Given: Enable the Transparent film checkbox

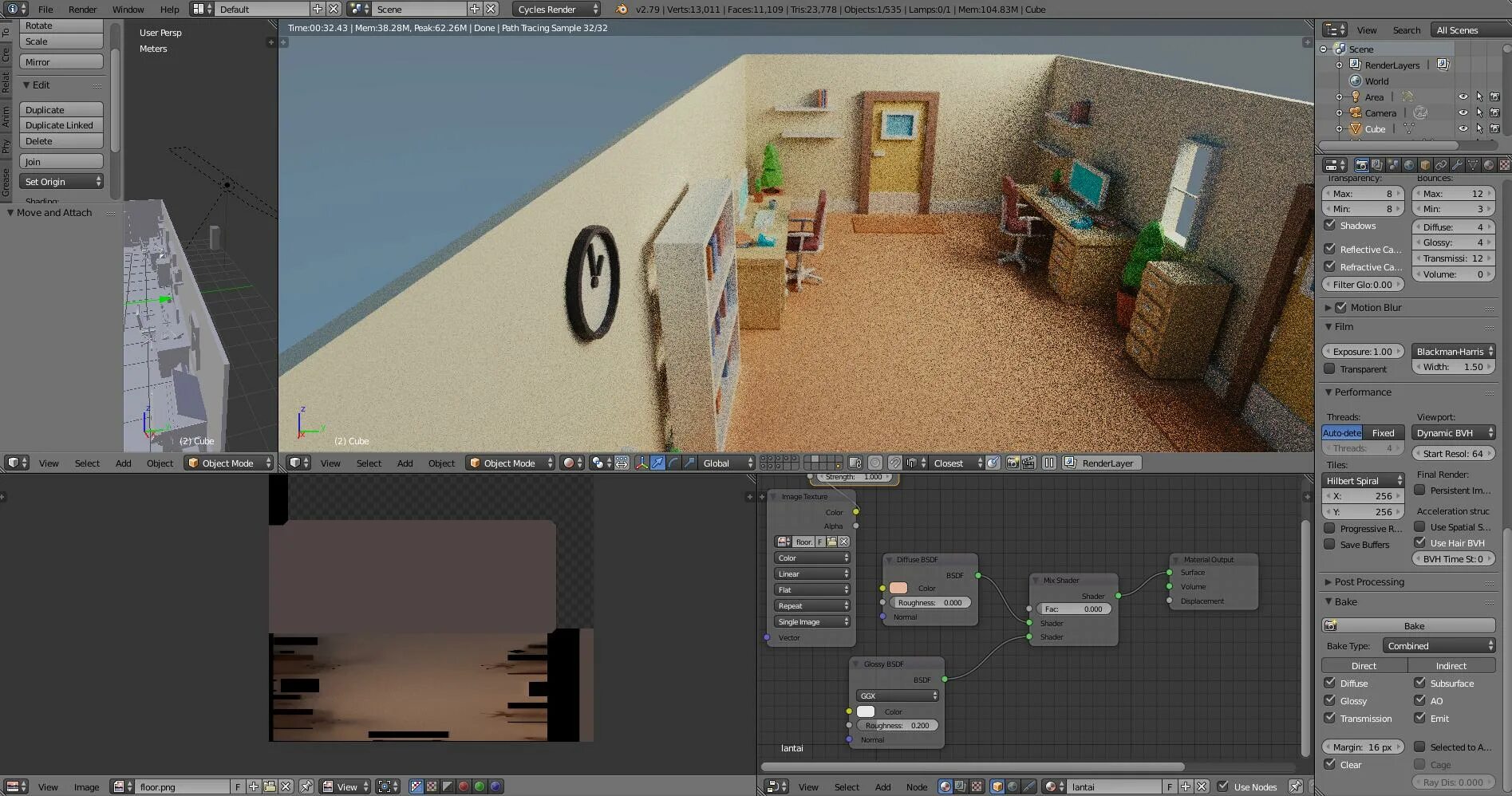Looking at the screenshot, I should click(x=1330, y=368).
